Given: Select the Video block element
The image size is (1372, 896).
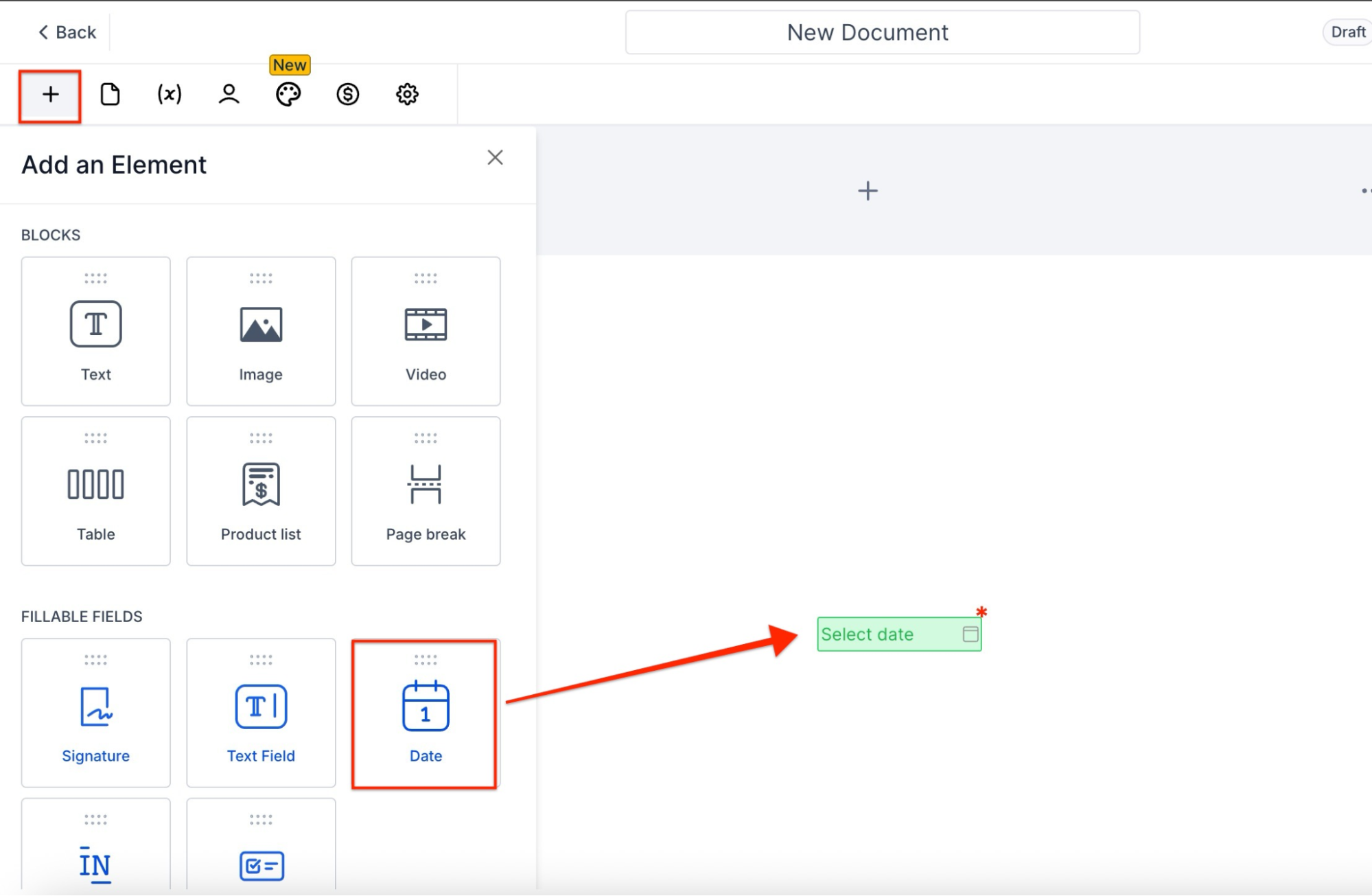Looking at the screenshot, I should [426, 332].
